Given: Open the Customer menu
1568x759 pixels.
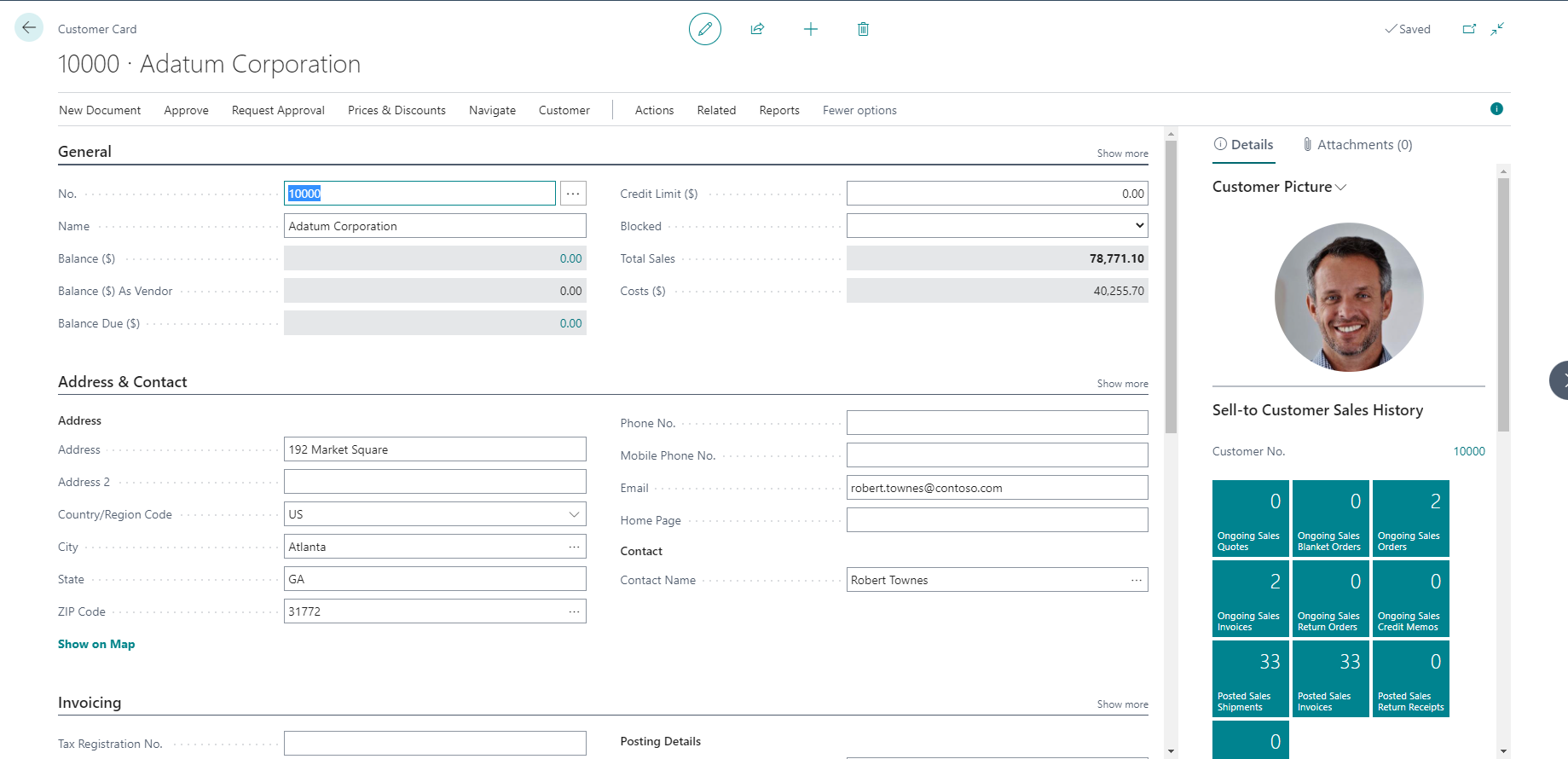Looking at the screenshot, I should pyautogui.click(x=564, y=110).
